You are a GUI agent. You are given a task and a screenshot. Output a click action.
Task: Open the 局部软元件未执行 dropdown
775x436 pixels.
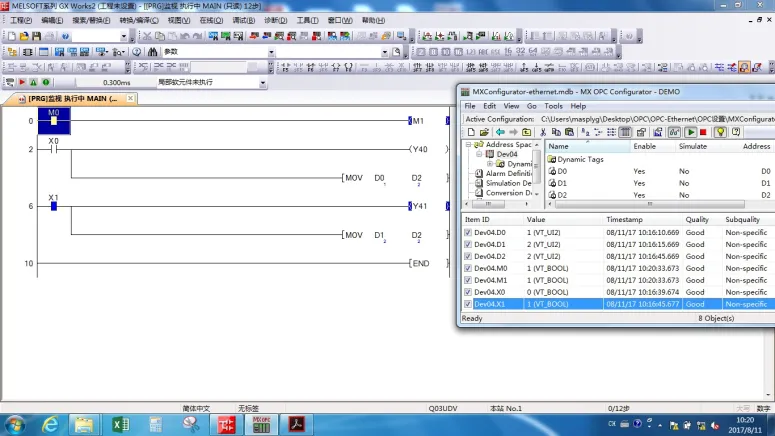tap(262, 83)
